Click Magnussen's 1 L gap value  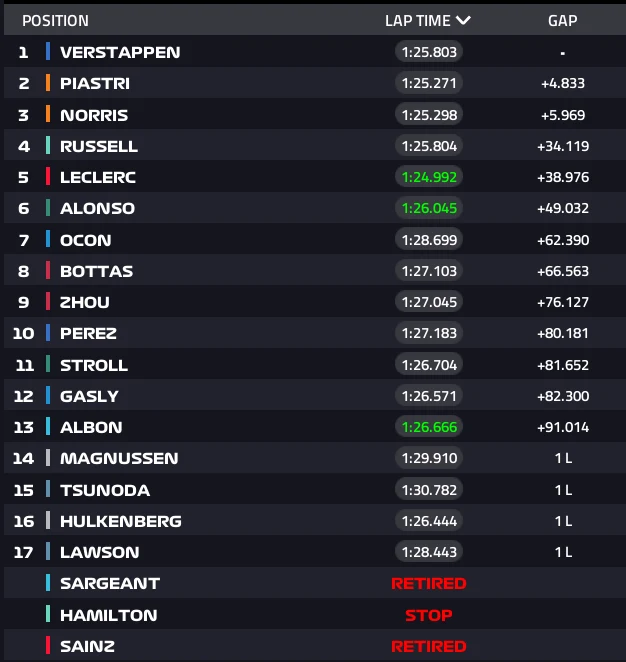(x=563, y=458)
